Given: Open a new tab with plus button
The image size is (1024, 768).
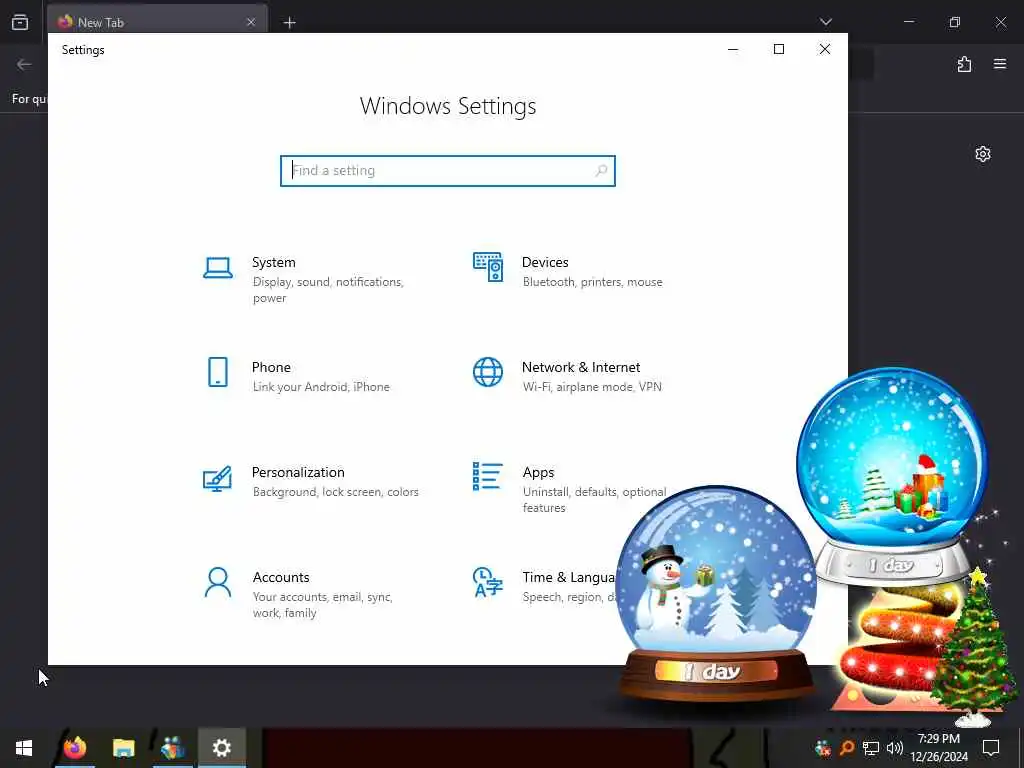Looking at the screenshot, I should pyautogui.click(x=289, y=23).
